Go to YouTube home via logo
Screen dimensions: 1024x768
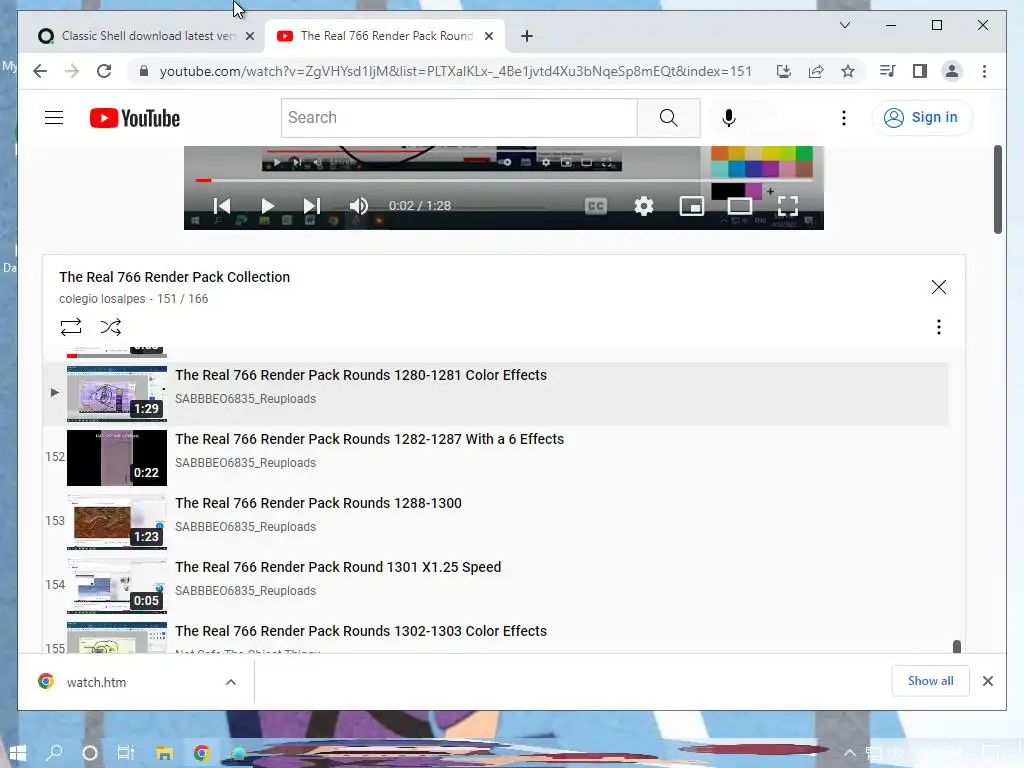click(x=135, y=118)
